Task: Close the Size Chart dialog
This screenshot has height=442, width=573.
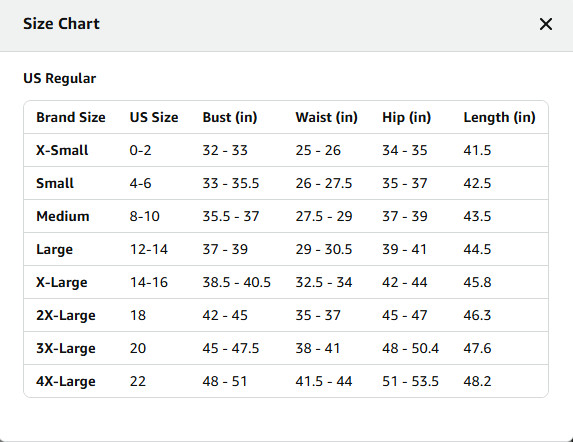Action: click(x=546, y=24)
